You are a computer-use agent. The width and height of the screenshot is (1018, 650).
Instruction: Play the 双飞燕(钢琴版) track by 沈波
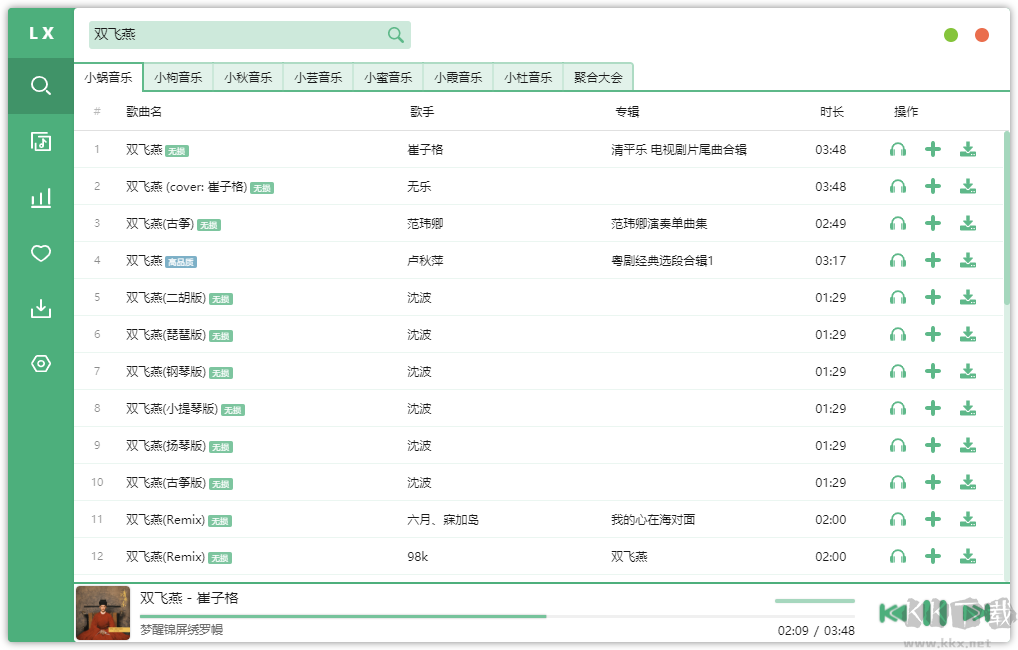pyautogui.click(x=898, y=371)
